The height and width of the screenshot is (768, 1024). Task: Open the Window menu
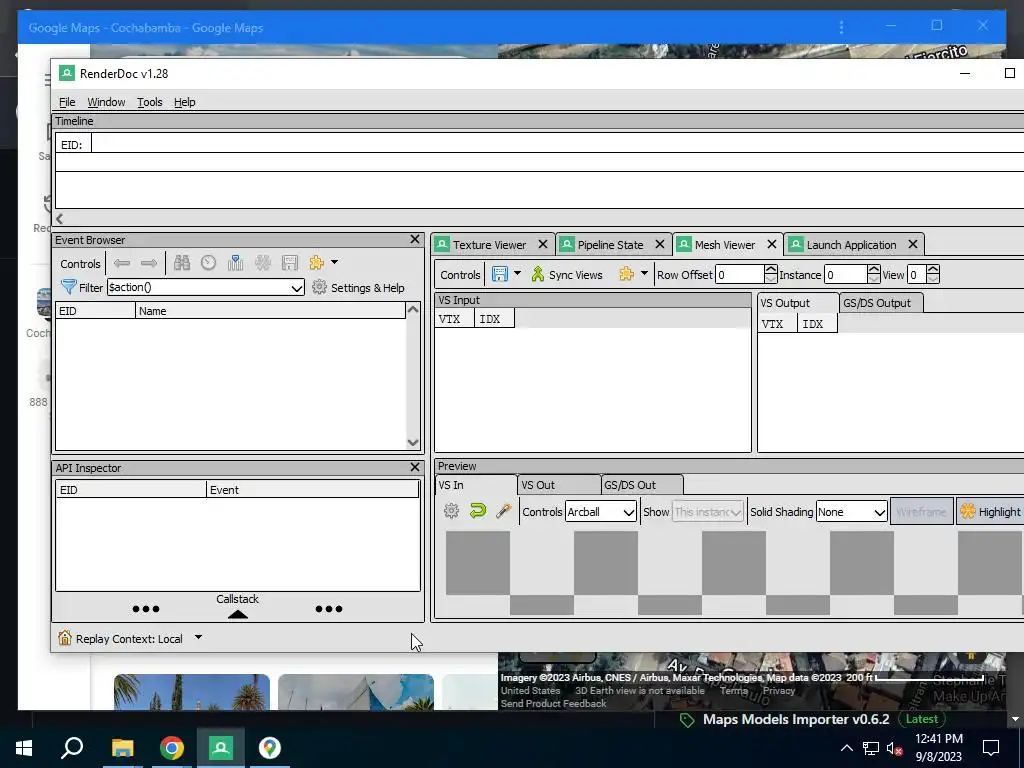pos(106,102)
